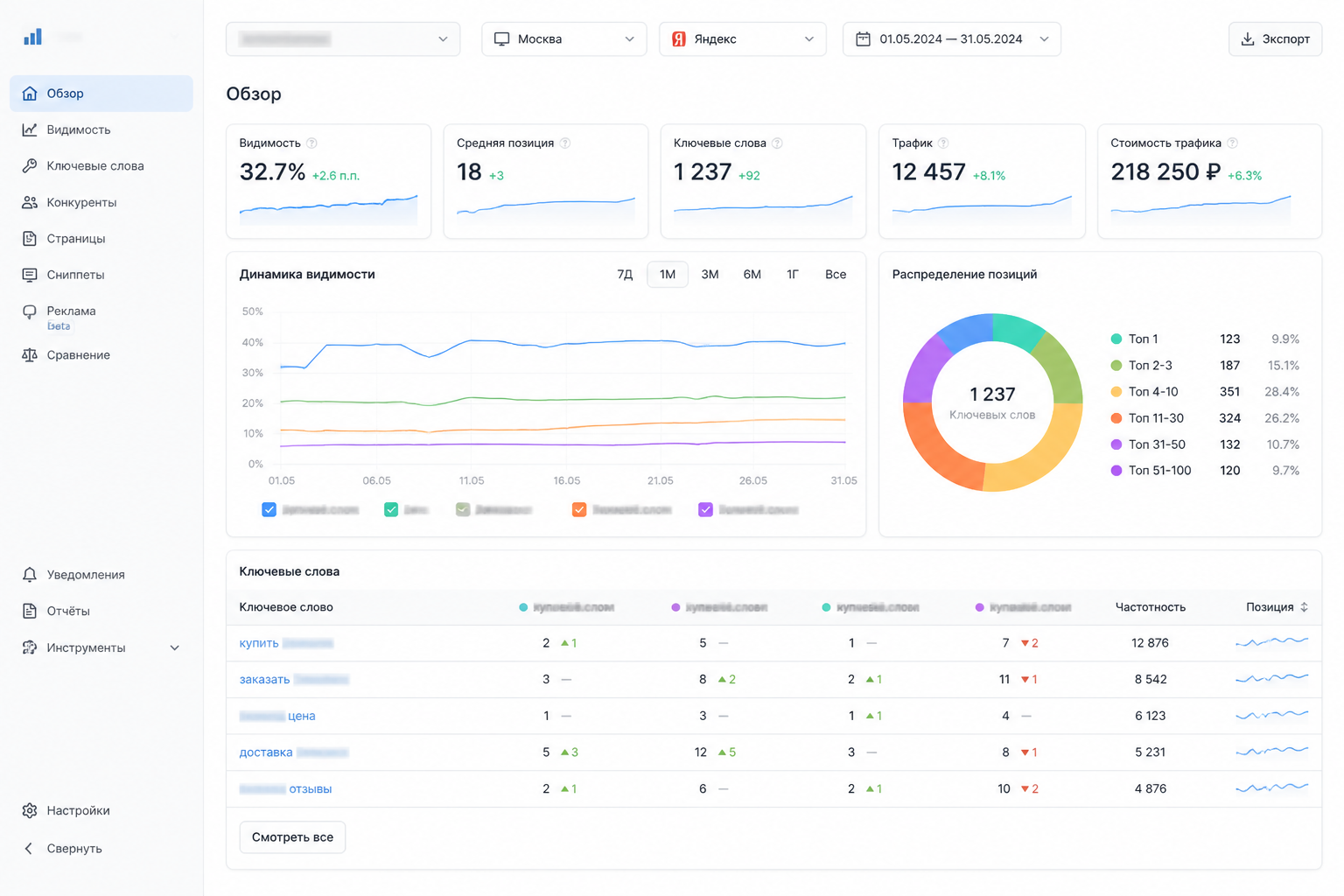Expand the Инструменты sidebar section
This screenshot has height=896, width=1344.
tap(101, 647)
